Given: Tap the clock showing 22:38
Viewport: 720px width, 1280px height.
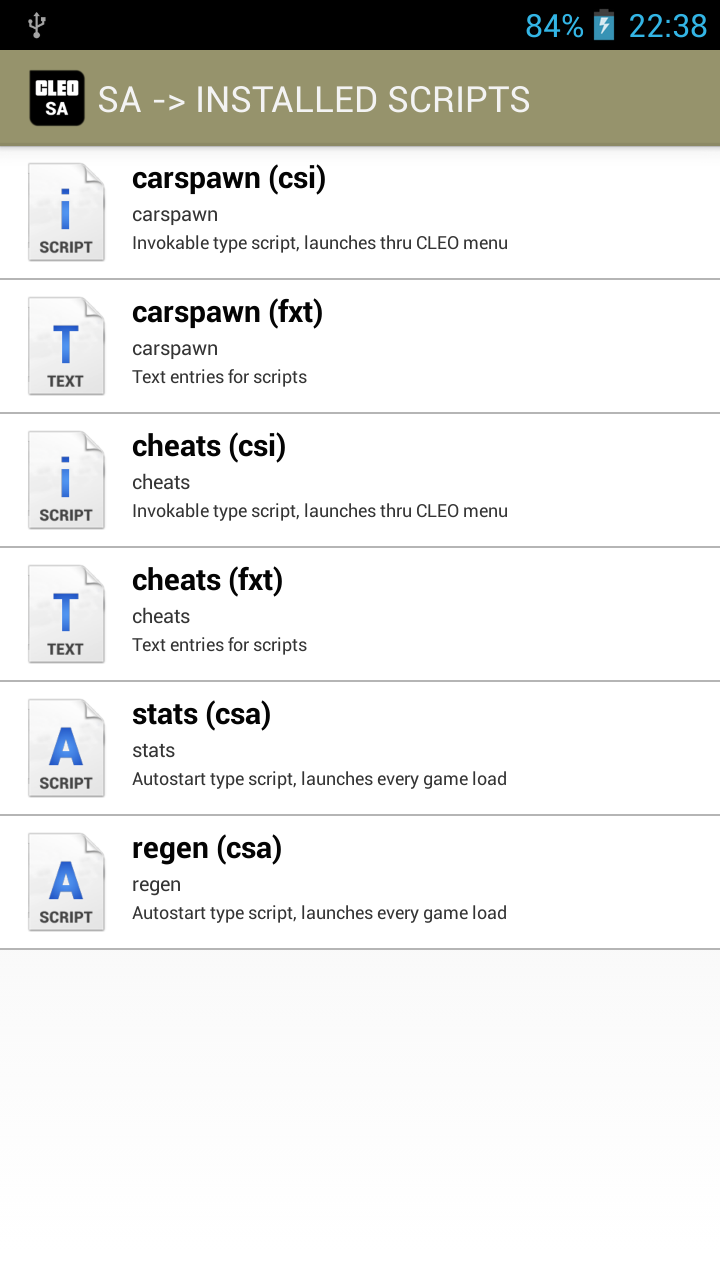Looking at the screenshot, I should [x=667, y=25].
